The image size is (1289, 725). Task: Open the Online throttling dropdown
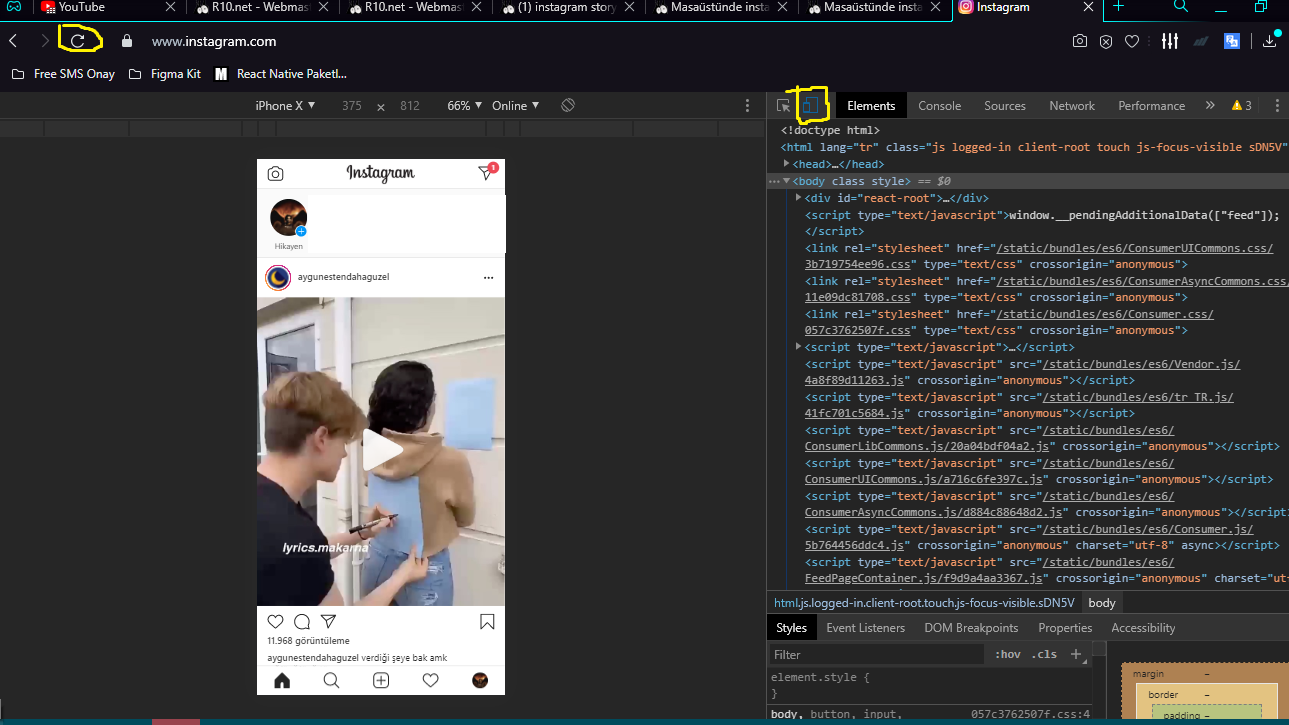click(516, 105)
